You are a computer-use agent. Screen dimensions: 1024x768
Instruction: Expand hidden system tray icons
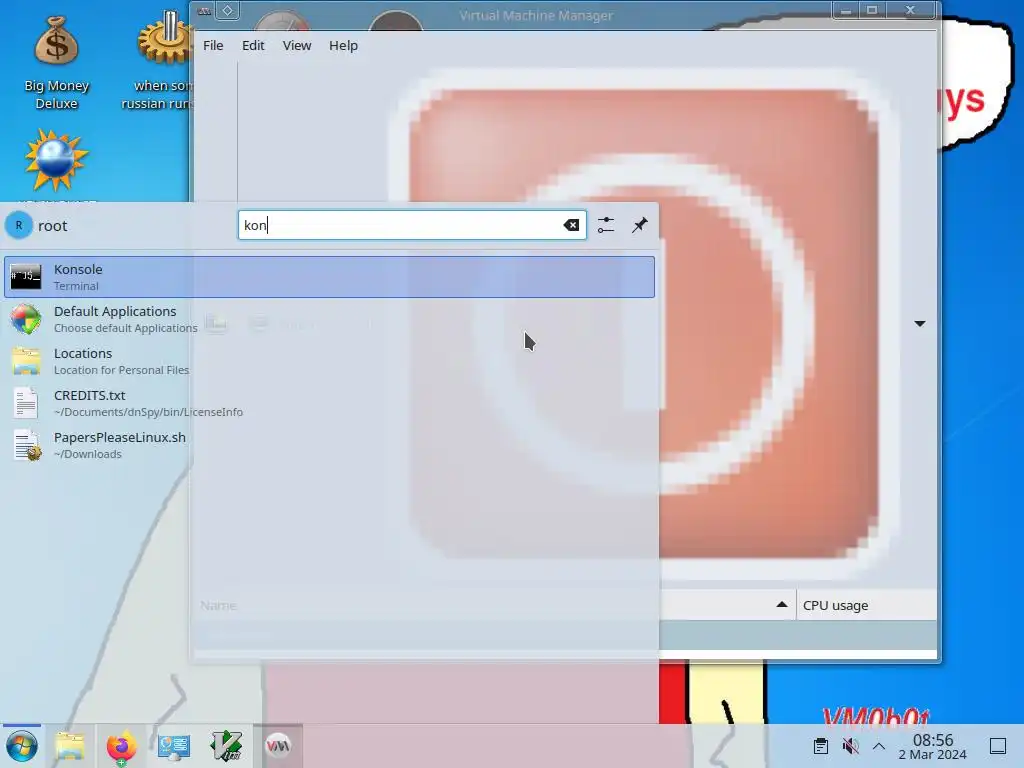(x=879, y=746)
